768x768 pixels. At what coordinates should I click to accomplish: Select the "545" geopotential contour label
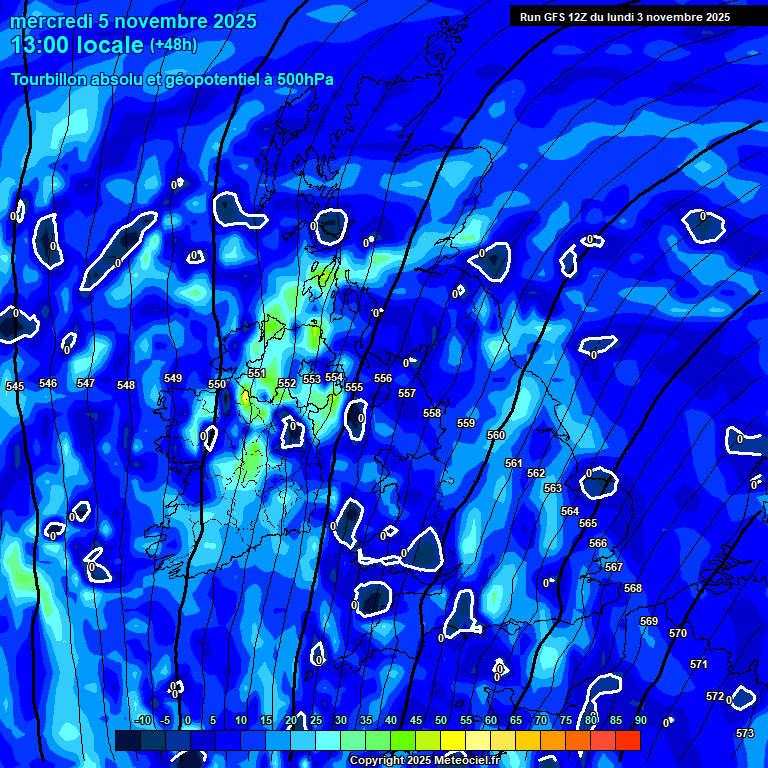point(15,387)
